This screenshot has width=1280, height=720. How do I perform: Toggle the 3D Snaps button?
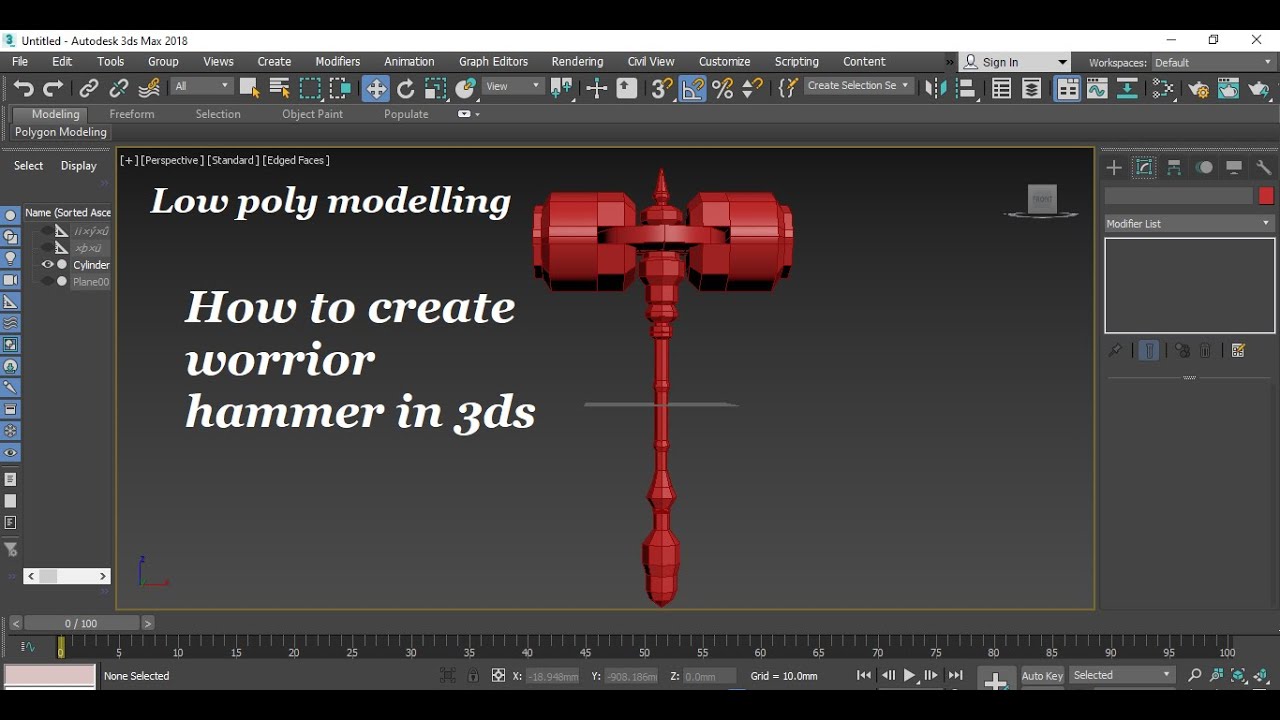[662, 88]
